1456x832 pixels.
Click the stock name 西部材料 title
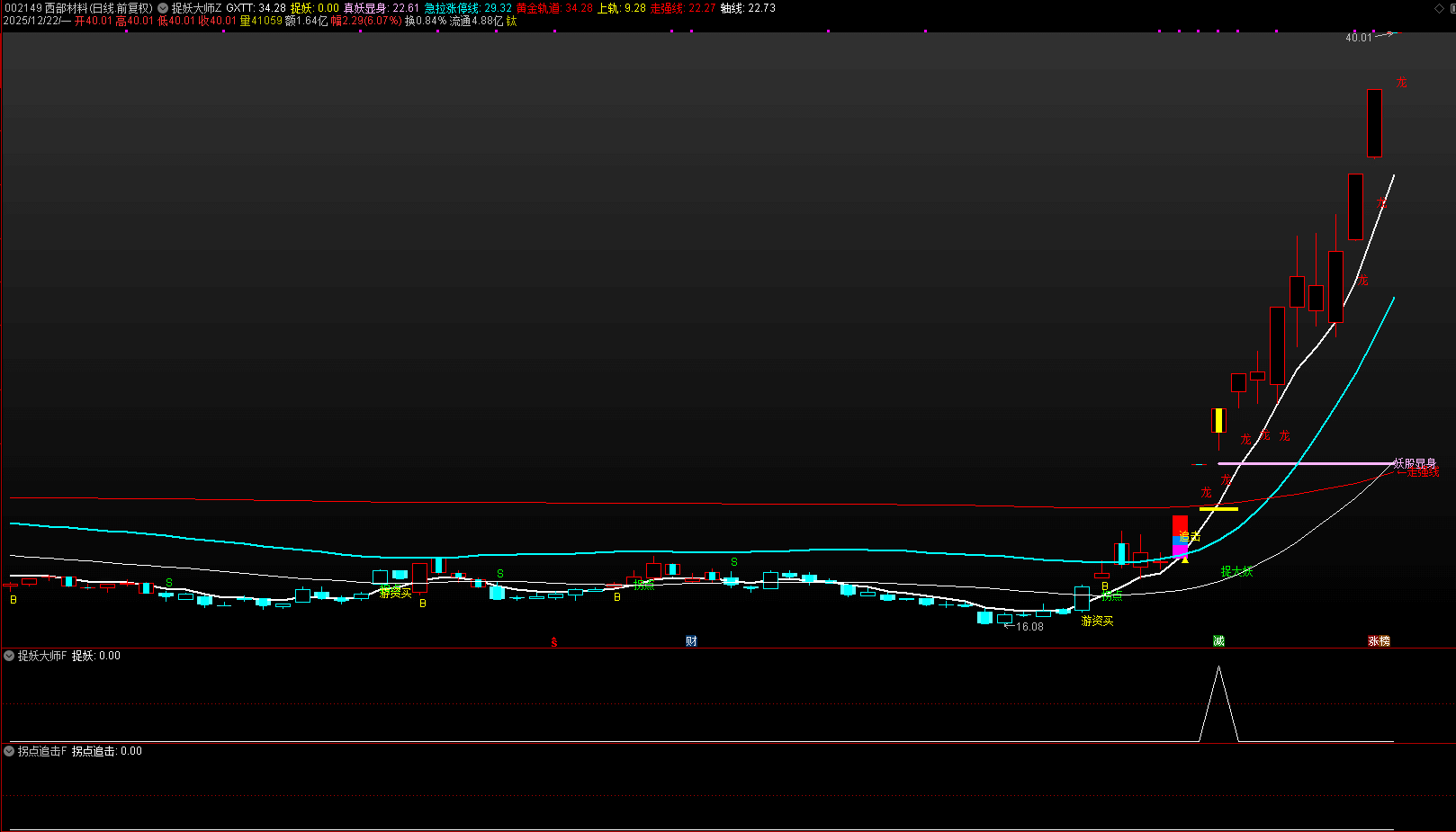click(67, 8)
